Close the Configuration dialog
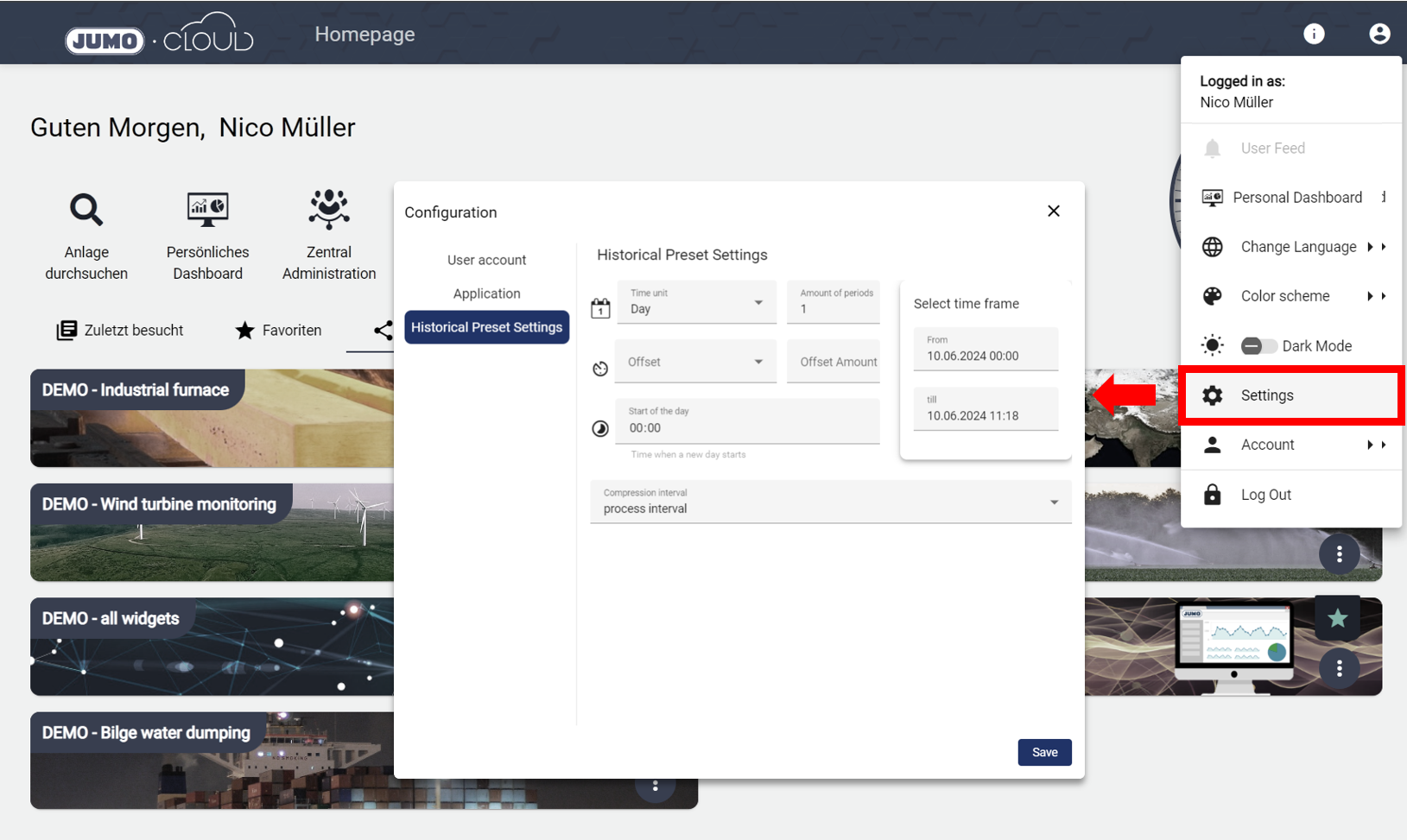 (1053, 212)
